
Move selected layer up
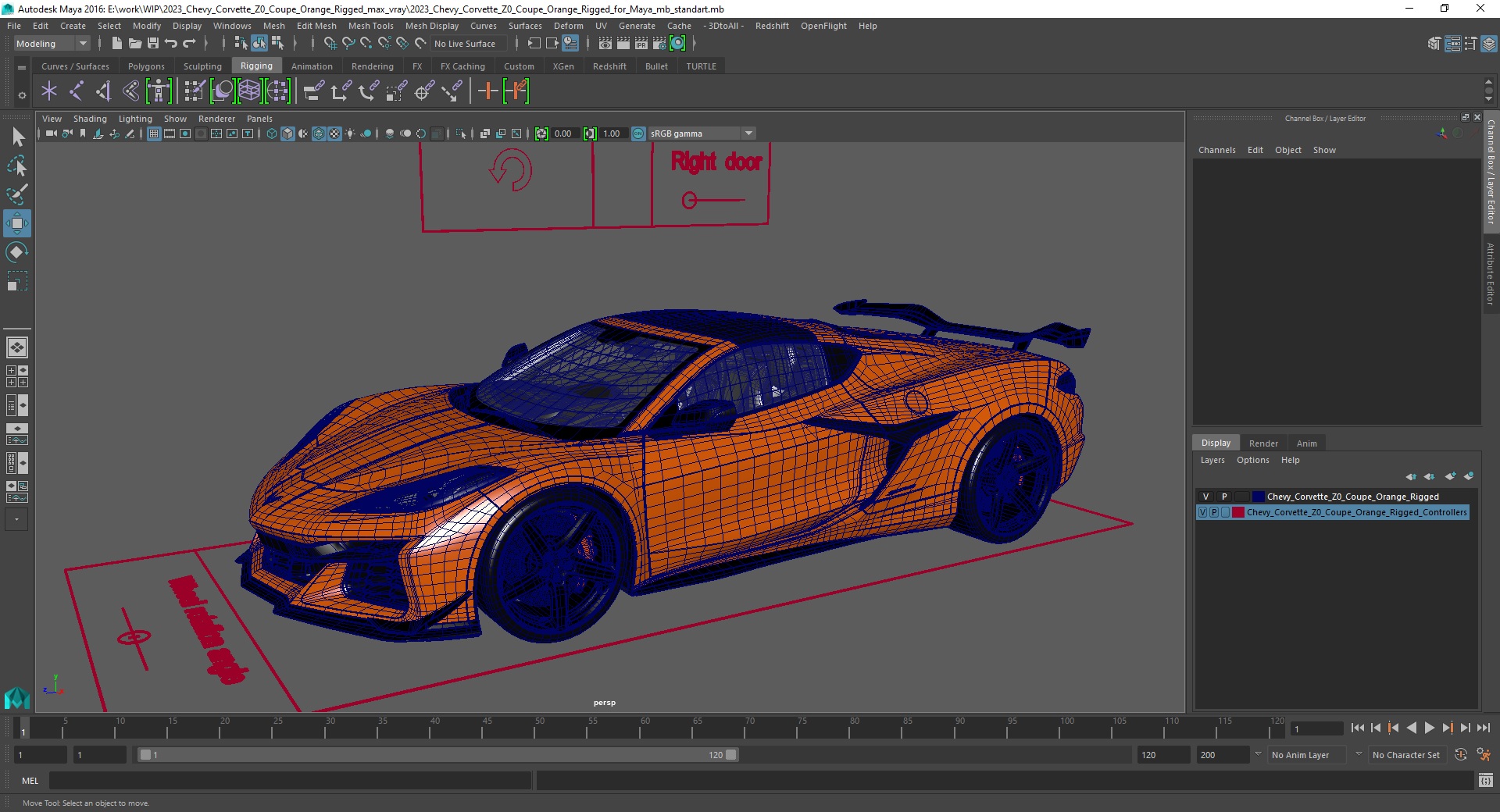[1411, 476]
